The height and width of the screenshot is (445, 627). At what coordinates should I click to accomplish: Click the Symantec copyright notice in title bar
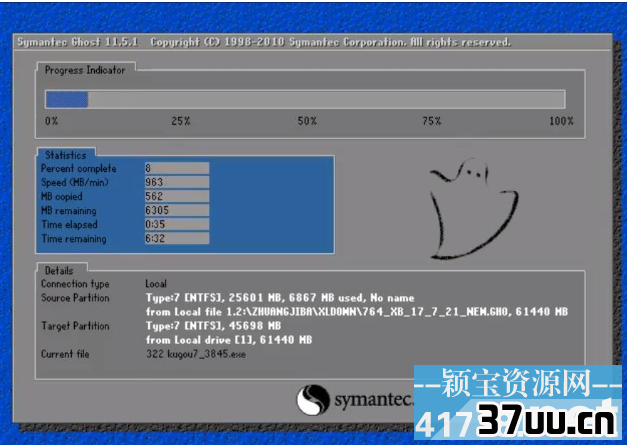click(x=331, y=42)
